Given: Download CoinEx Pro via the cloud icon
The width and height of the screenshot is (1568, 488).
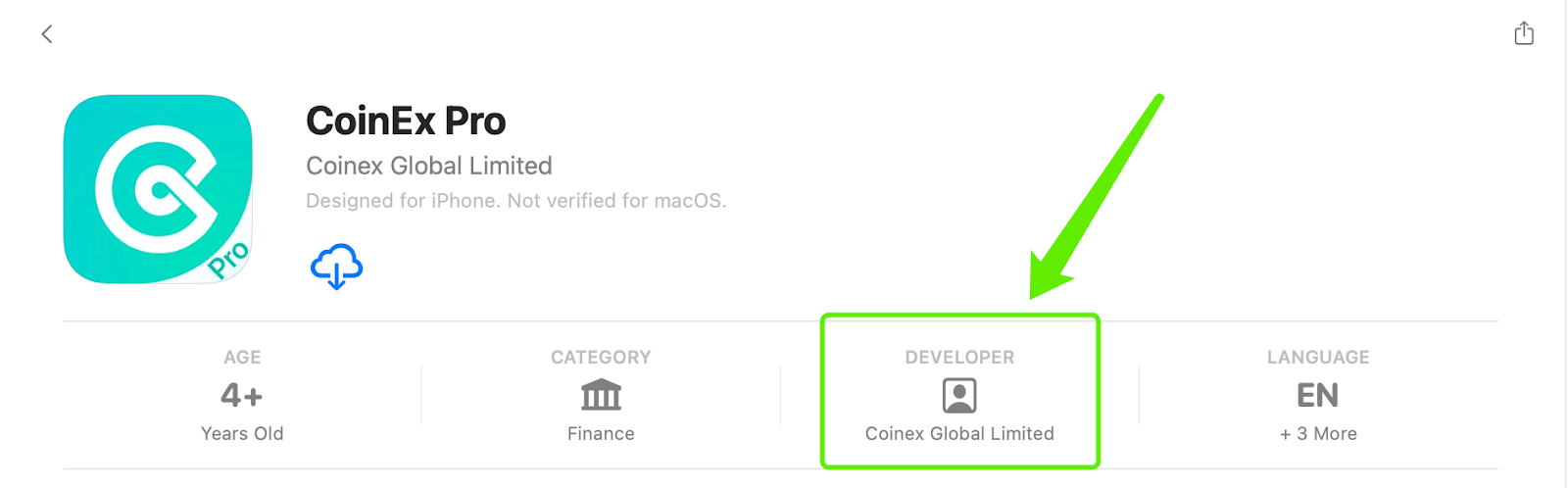Looking at the screenshot, I should click(x=336, y=267).
